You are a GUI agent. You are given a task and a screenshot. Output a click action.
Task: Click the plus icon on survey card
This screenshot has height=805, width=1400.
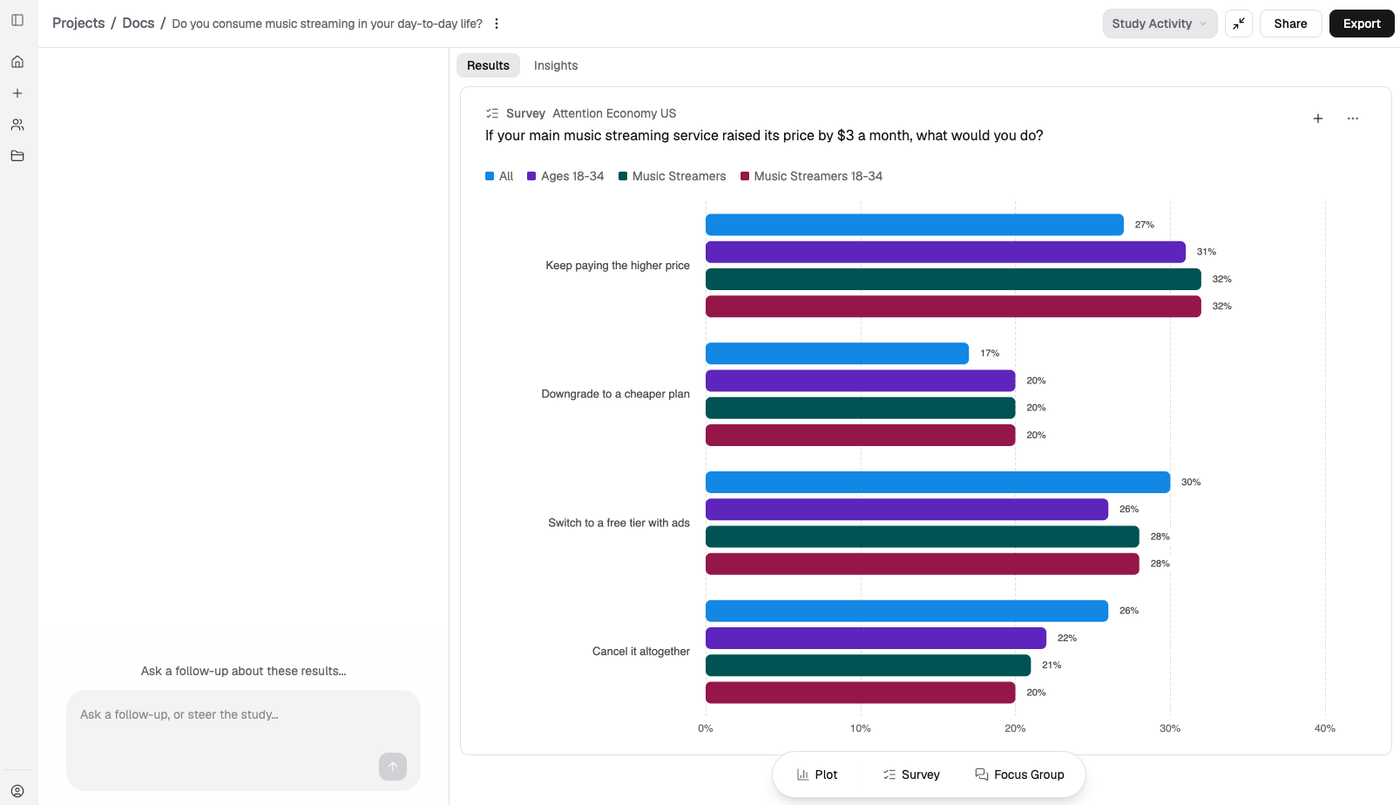(x=1318, y=119)
